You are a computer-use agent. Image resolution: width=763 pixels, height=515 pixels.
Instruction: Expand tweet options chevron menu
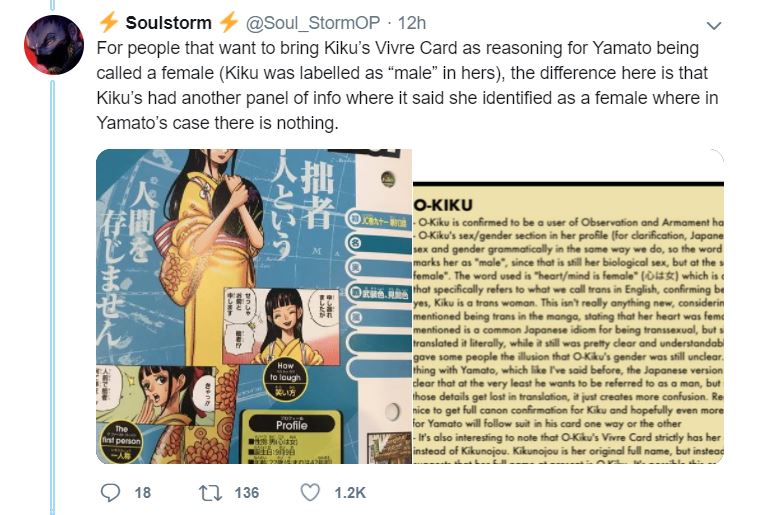(713, 25)
